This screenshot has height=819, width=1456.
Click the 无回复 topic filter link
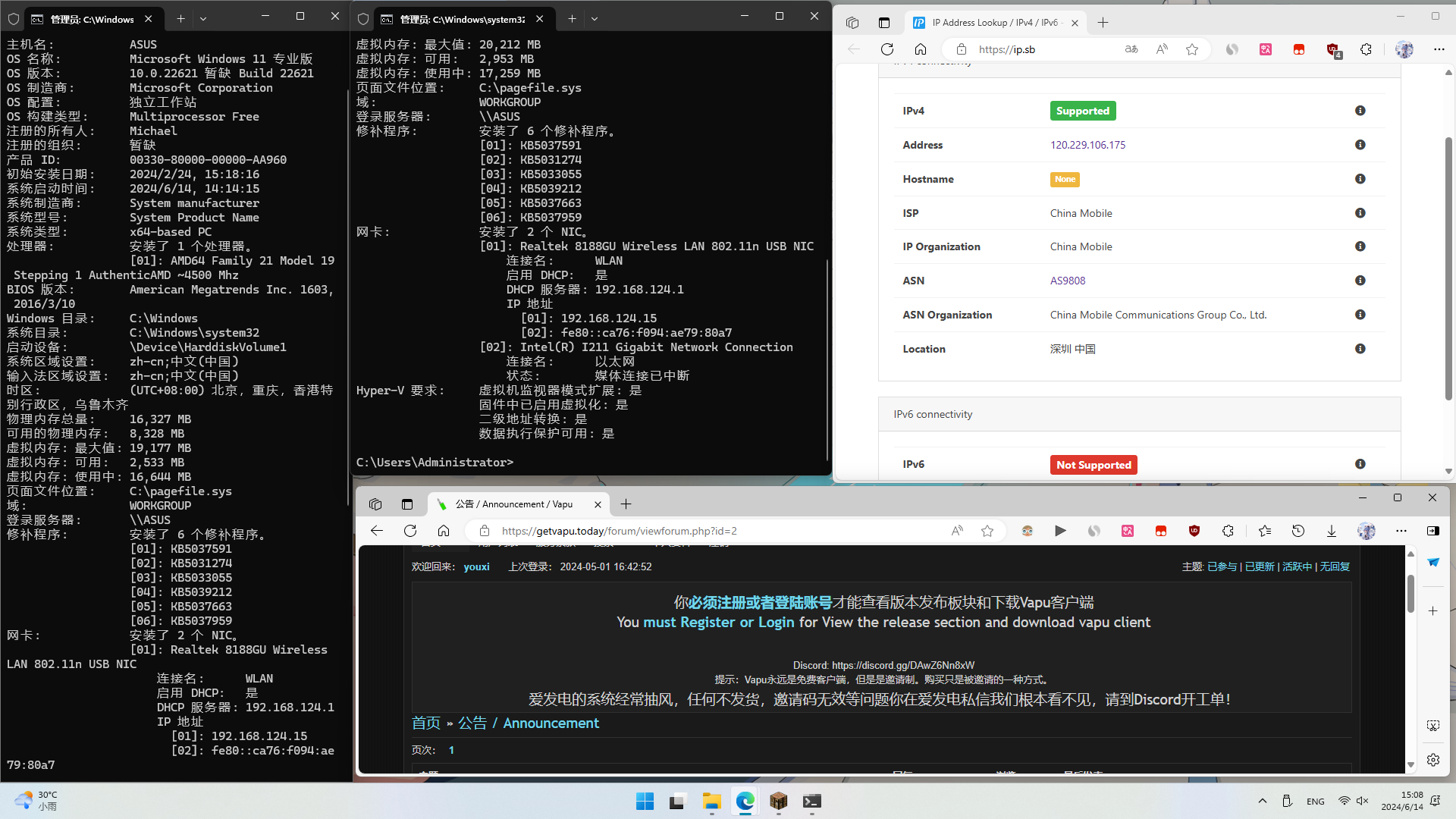pyautogui.click(x=1335, y=566)
